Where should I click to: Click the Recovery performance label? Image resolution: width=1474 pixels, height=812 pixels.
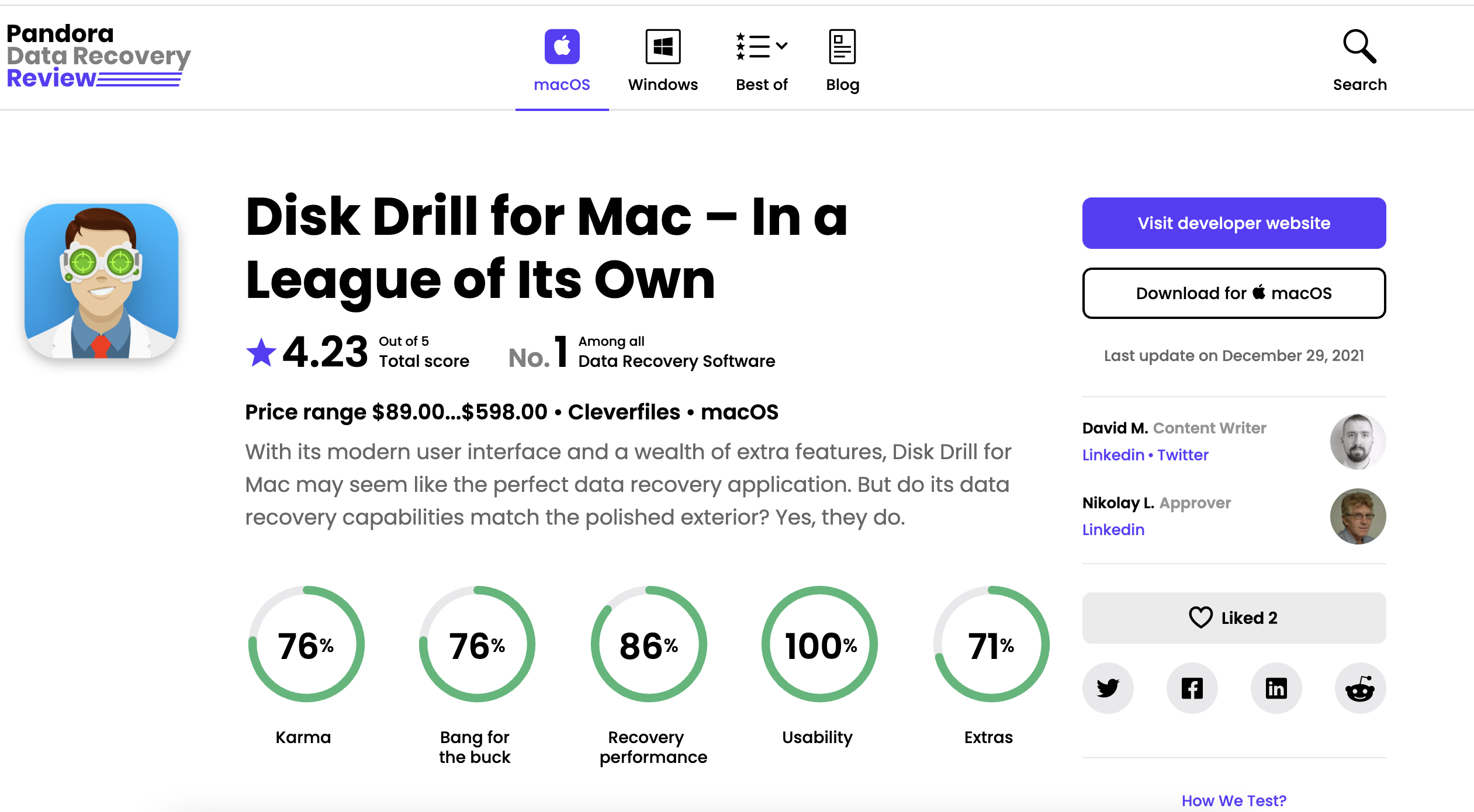coord(653,747)
